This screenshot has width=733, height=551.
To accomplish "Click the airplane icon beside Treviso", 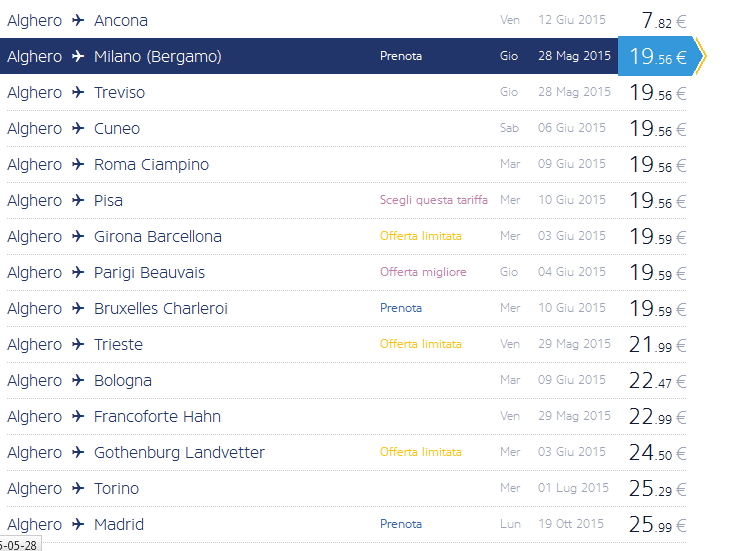I will point(78,93).
